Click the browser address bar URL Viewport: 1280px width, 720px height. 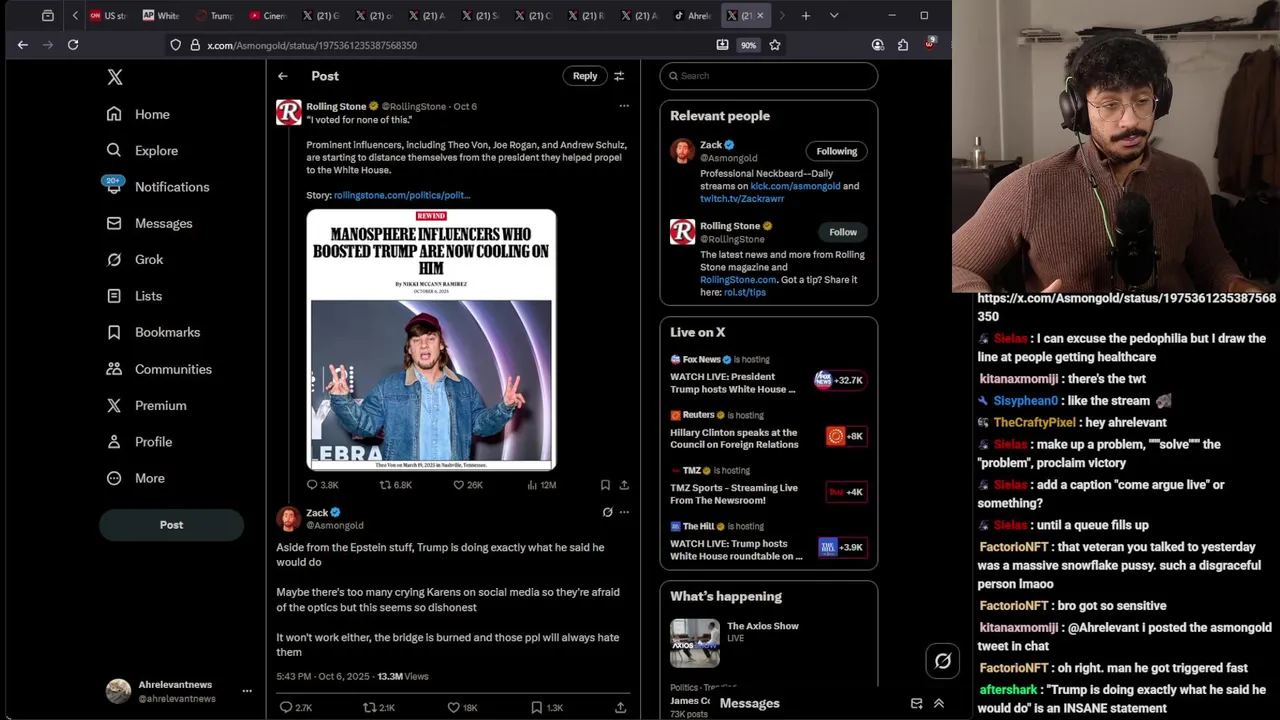click(312, 45)
